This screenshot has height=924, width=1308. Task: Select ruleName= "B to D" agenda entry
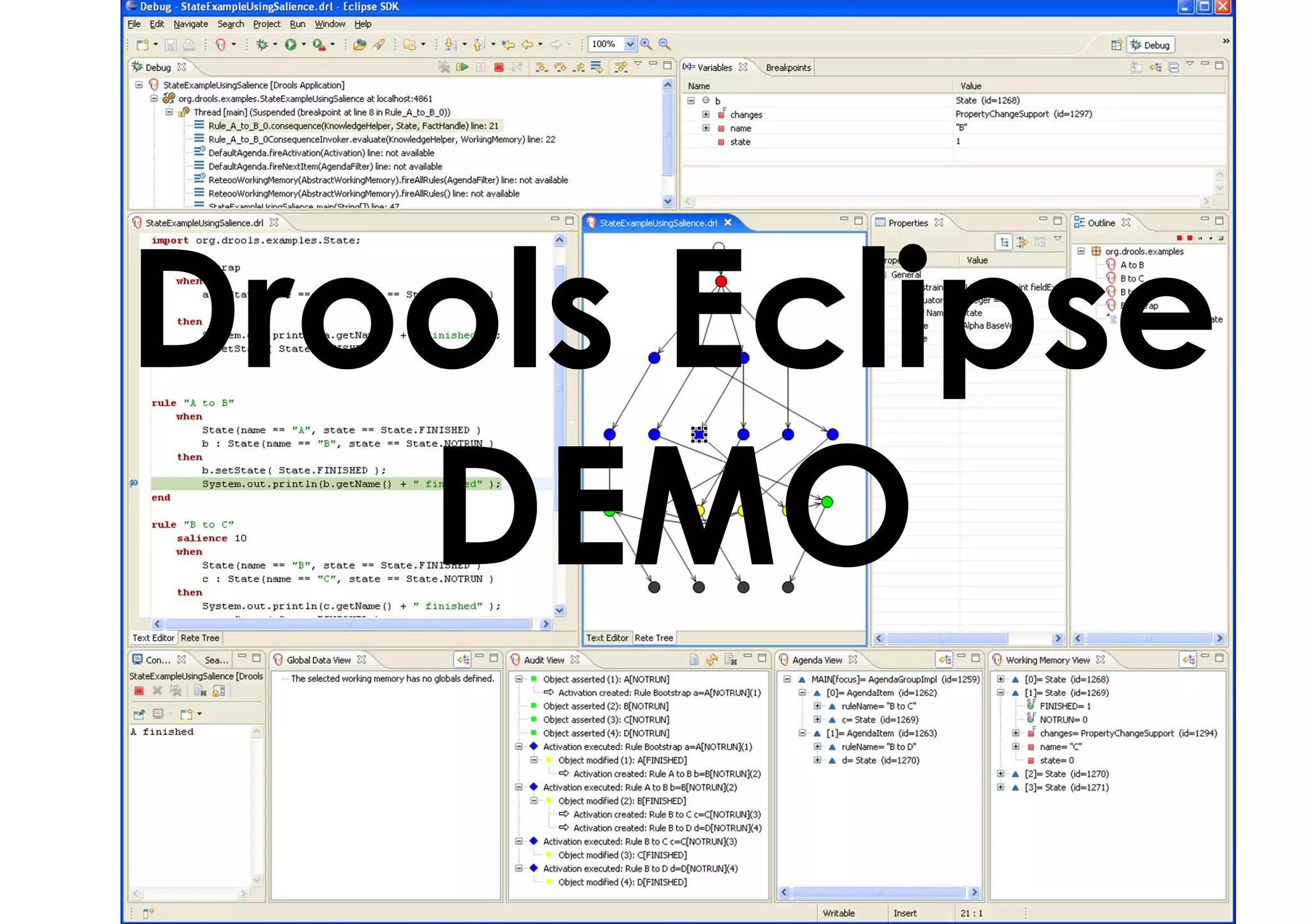pyautogui.click(x=878, y=746)
